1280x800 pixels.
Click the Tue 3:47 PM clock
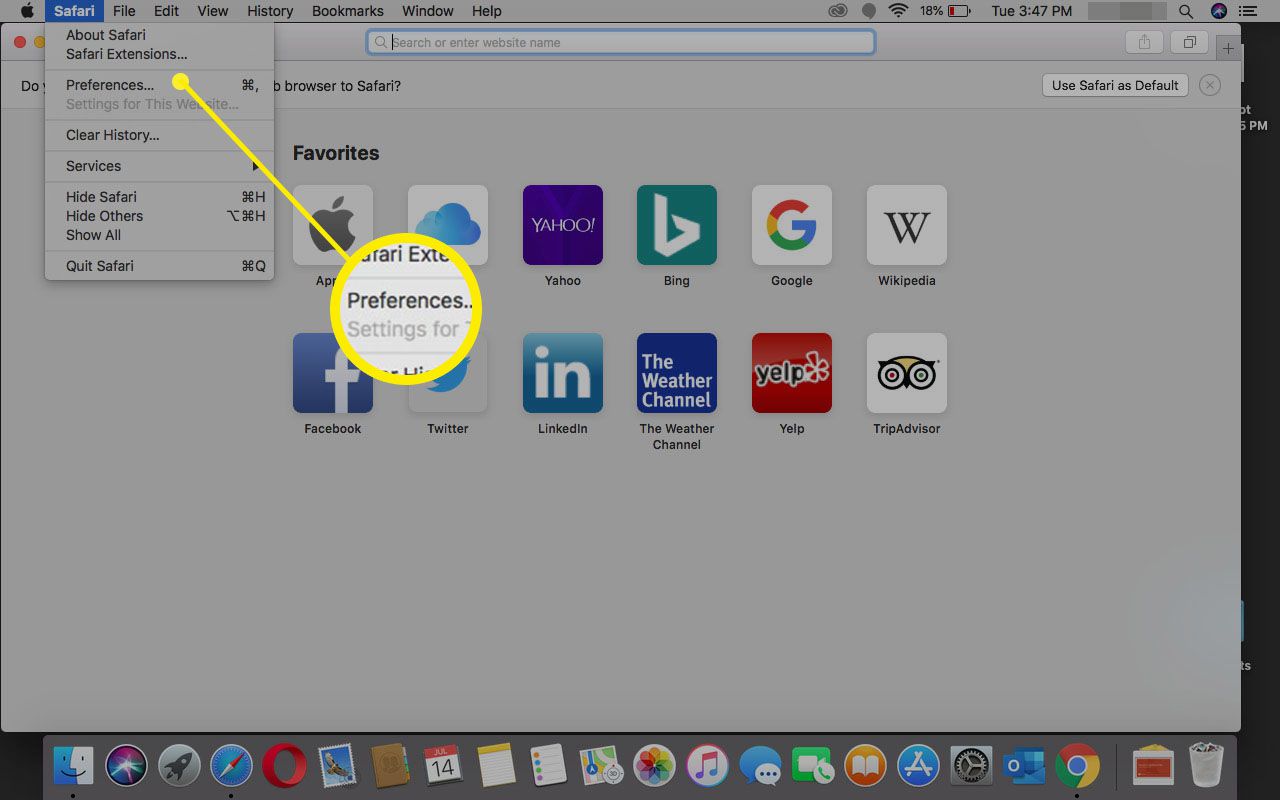[1030, 11]
